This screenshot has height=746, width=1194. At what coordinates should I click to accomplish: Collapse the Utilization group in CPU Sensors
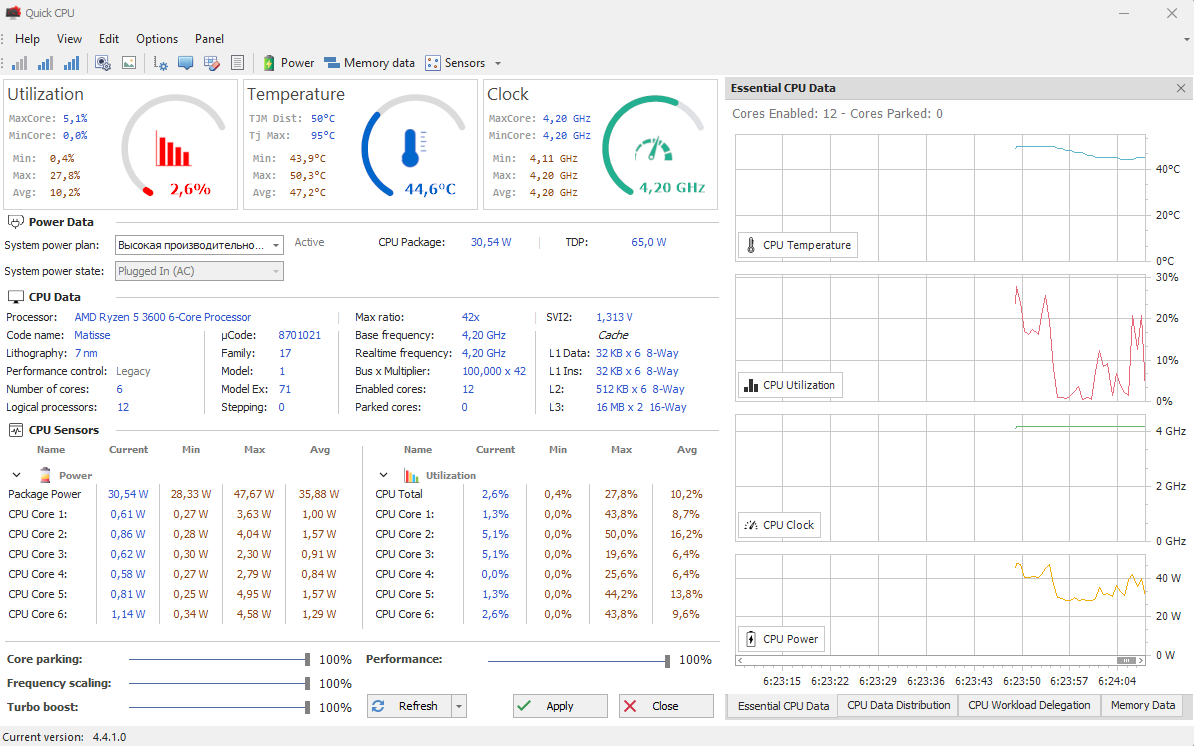coord(383,476)
